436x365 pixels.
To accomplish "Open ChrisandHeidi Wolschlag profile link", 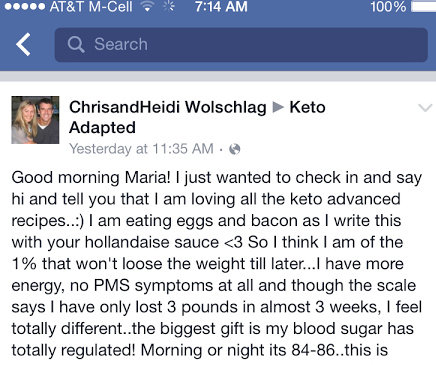I will pos(168,107).
